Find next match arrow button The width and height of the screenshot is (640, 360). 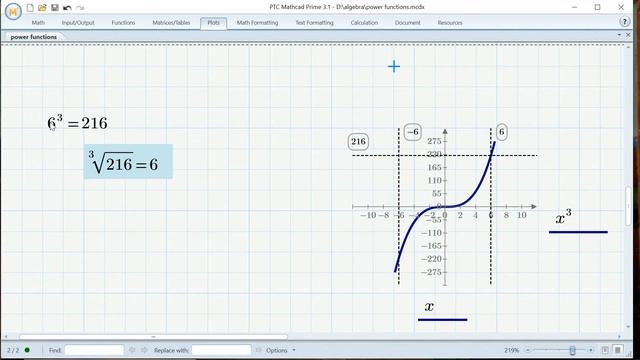[144, 350]
